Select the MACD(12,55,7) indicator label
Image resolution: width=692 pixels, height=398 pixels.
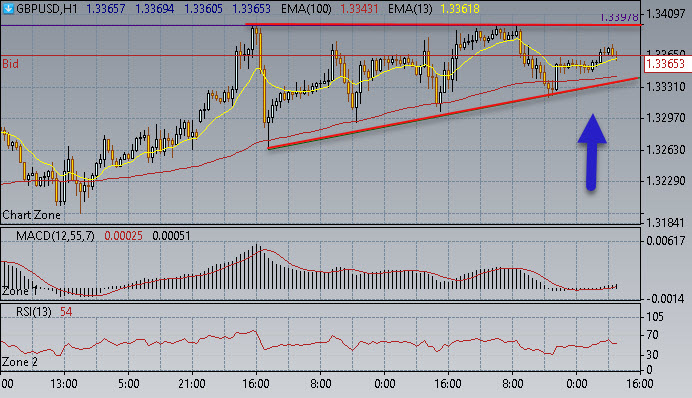(55, 236)
